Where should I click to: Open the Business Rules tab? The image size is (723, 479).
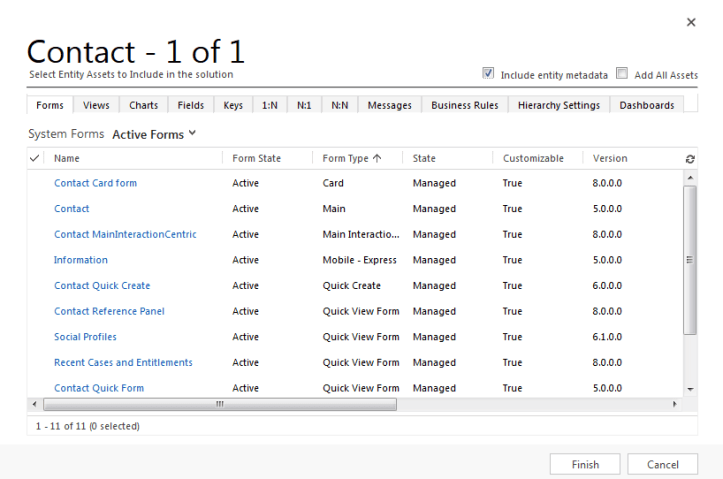click(464, 105)
